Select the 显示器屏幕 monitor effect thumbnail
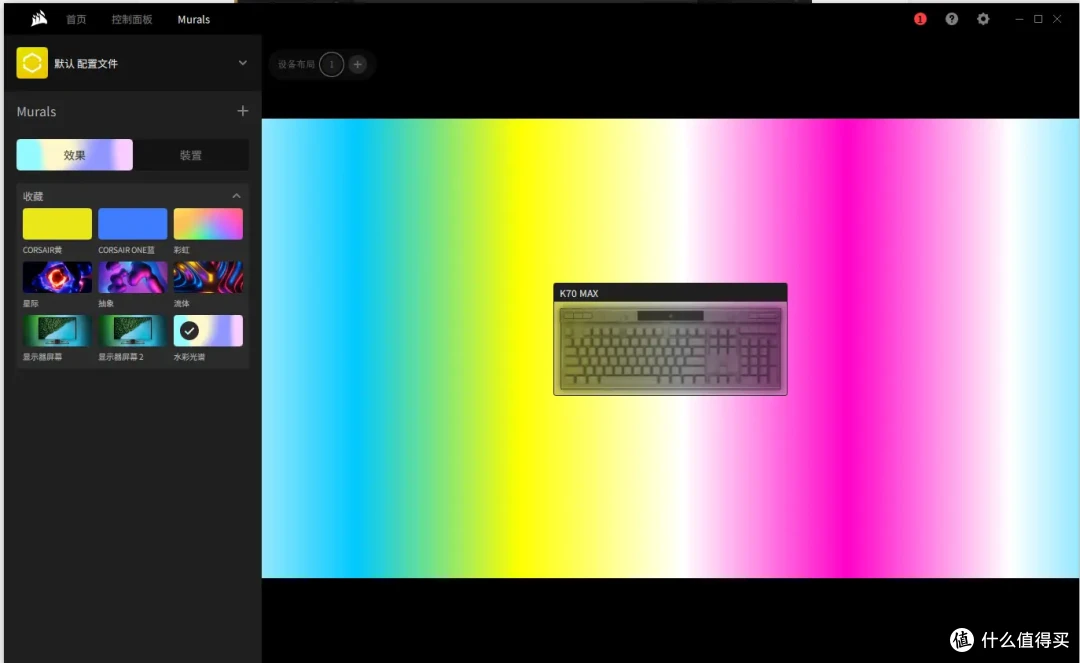The height and width of the screenshot is (663, 1080). 57,330
